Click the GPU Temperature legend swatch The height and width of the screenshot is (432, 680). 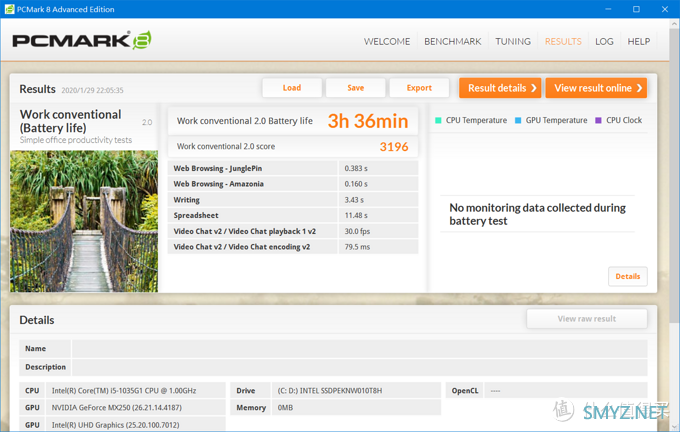coord(518,120)
